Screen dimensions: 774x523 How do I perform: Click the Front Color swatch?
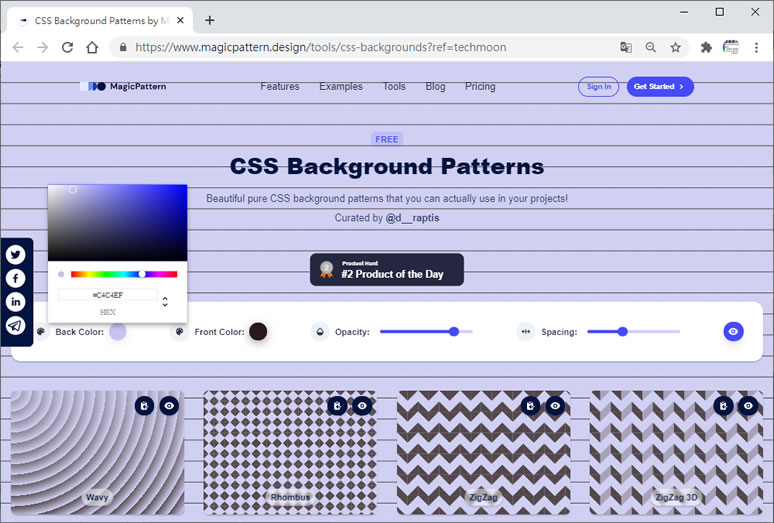click(258, 332)
